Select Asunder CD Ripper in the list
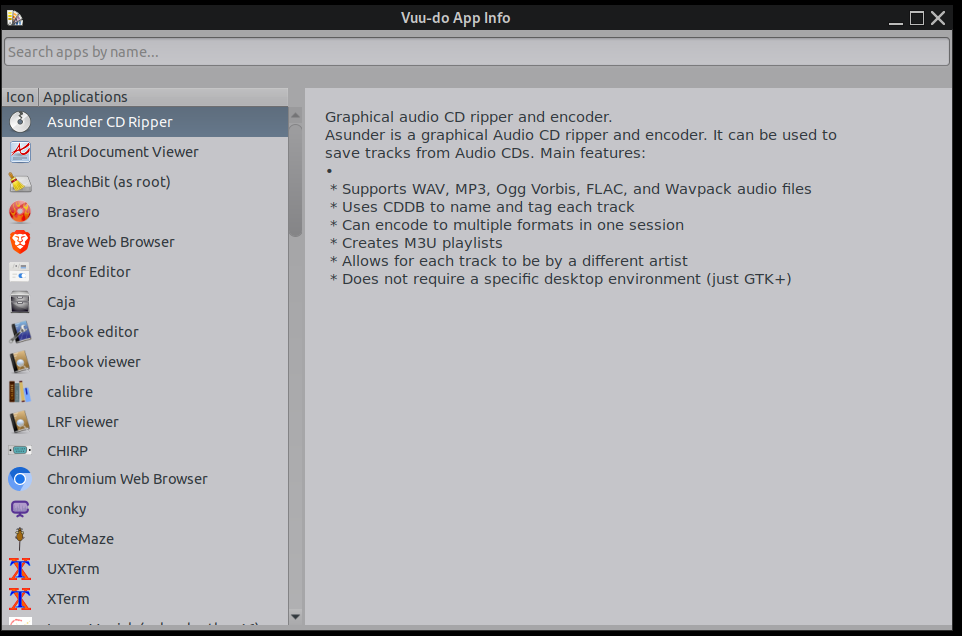The height and width of the screenshot is (636, 962). point(145,121)
